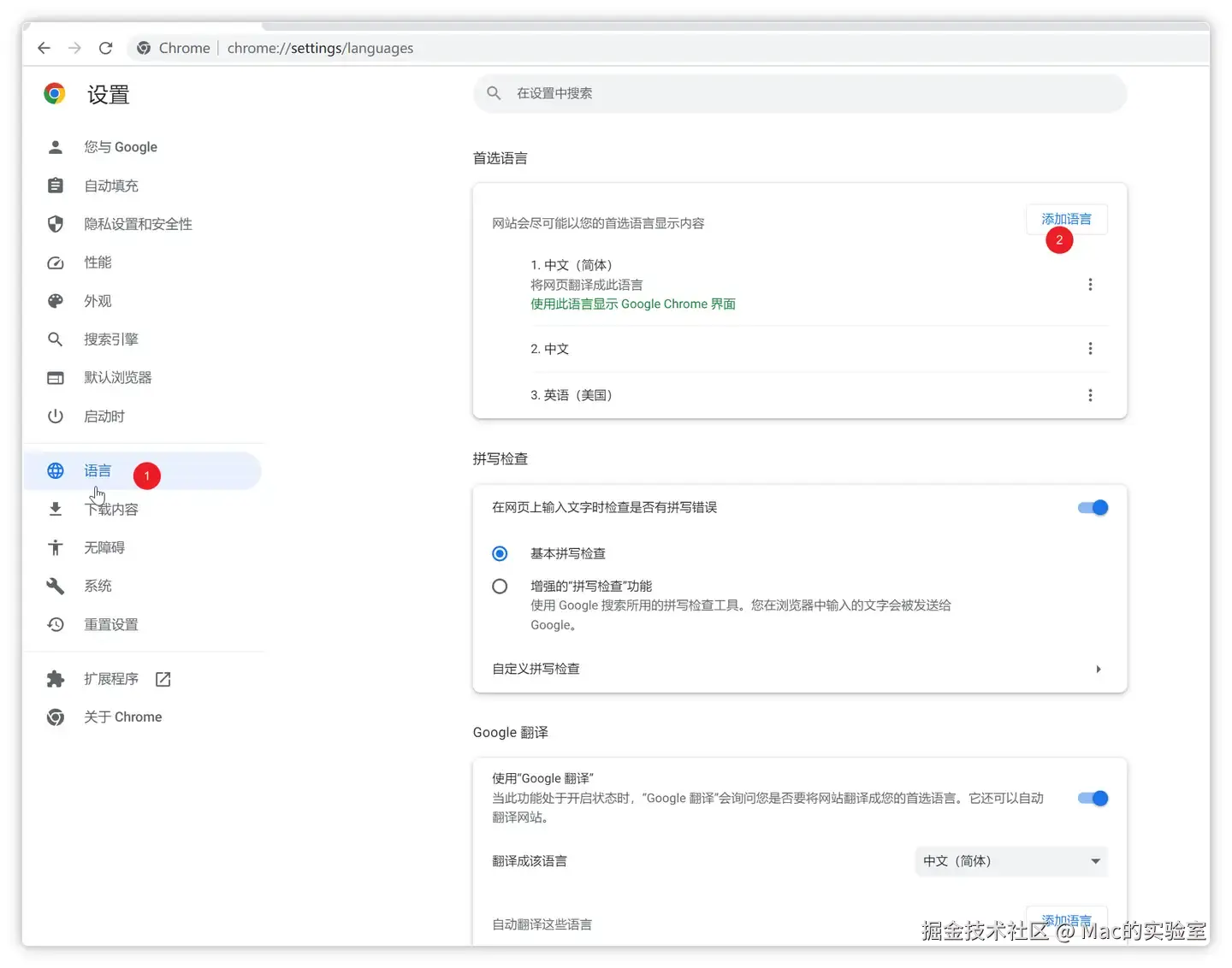1232x968 pixels.
Task: Click the 将网页翻译成此语言 text
Action: [587, 285]
